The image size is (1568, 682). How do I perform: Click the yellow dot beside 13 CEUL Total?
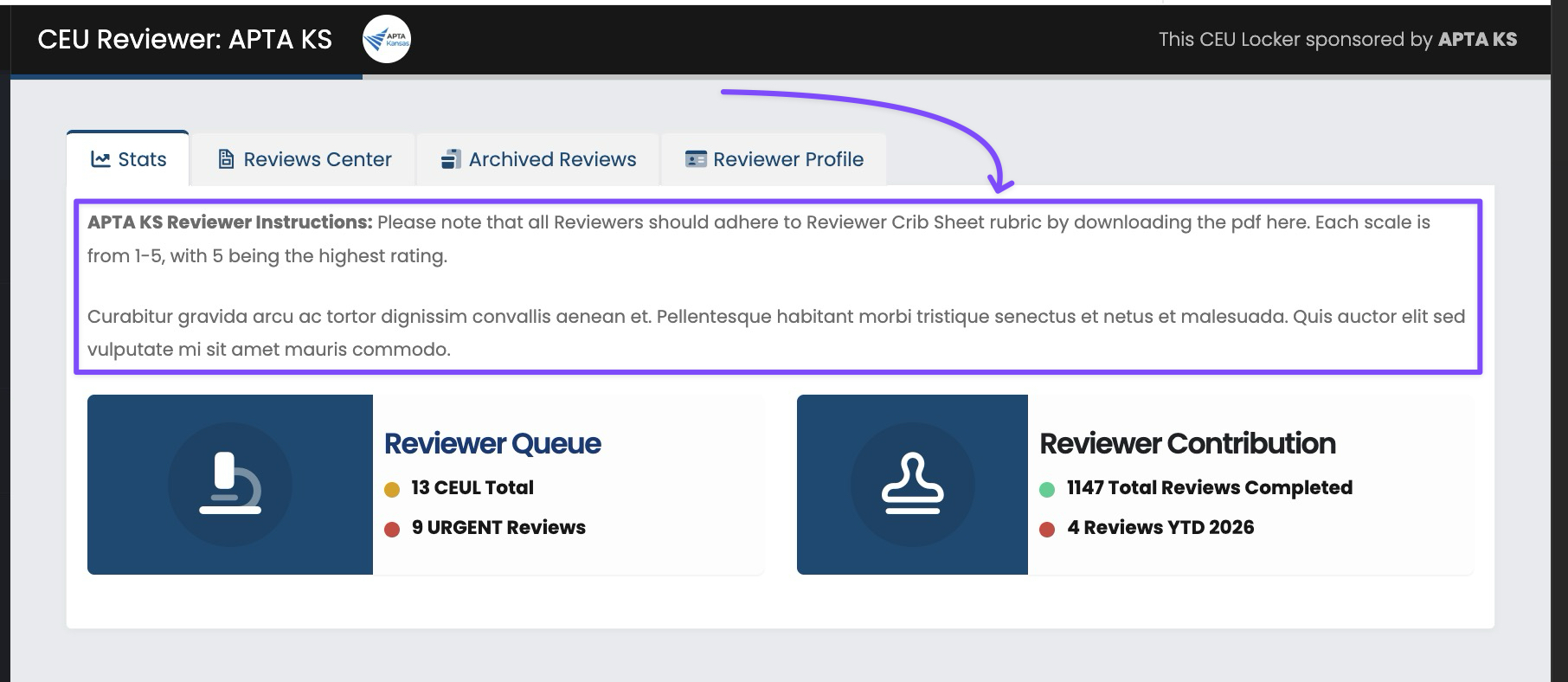coord(392,490)
